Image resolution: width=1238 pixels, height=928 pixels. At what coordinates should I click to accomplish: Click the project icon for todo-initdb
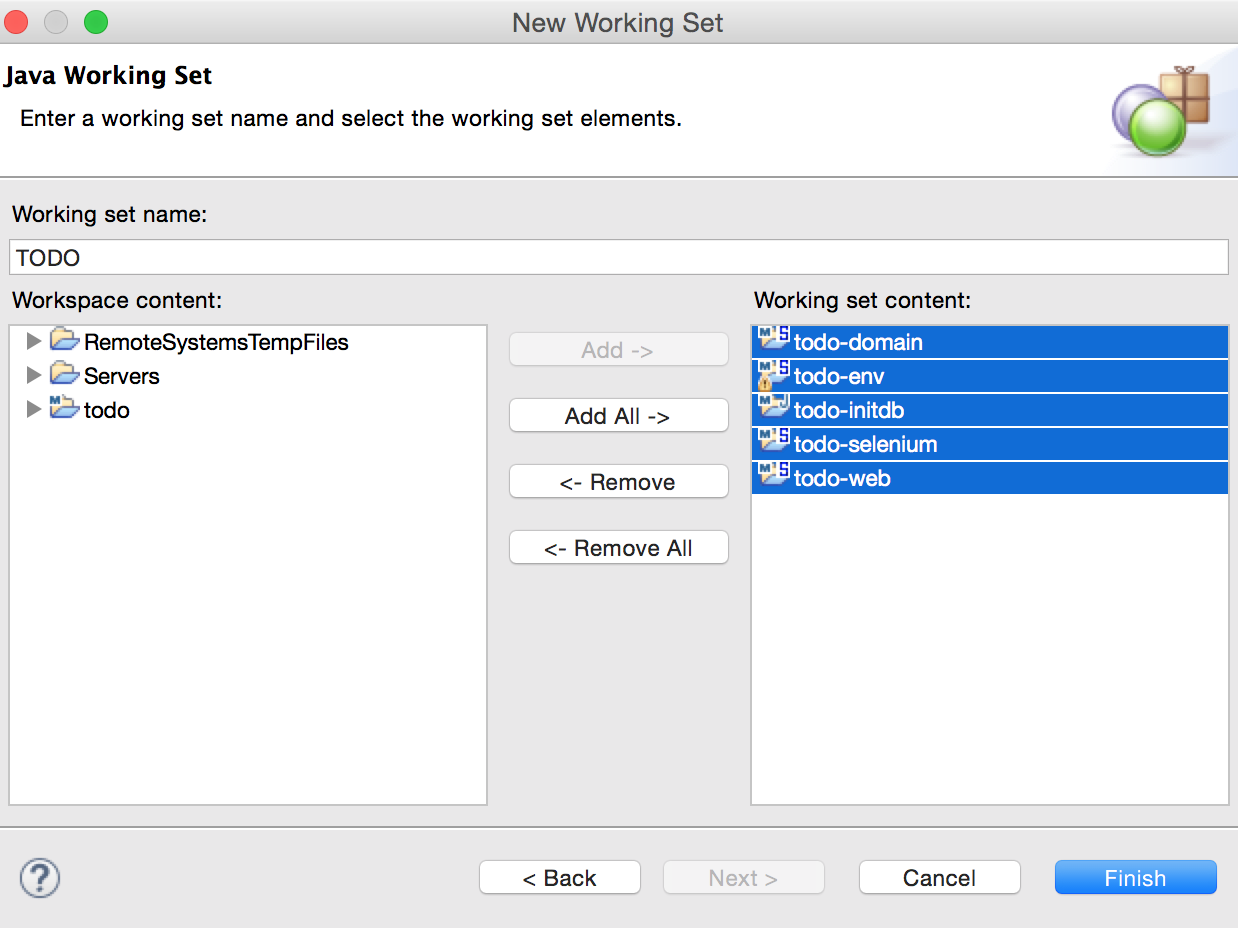pyautogui.click(x=773, y=410)
